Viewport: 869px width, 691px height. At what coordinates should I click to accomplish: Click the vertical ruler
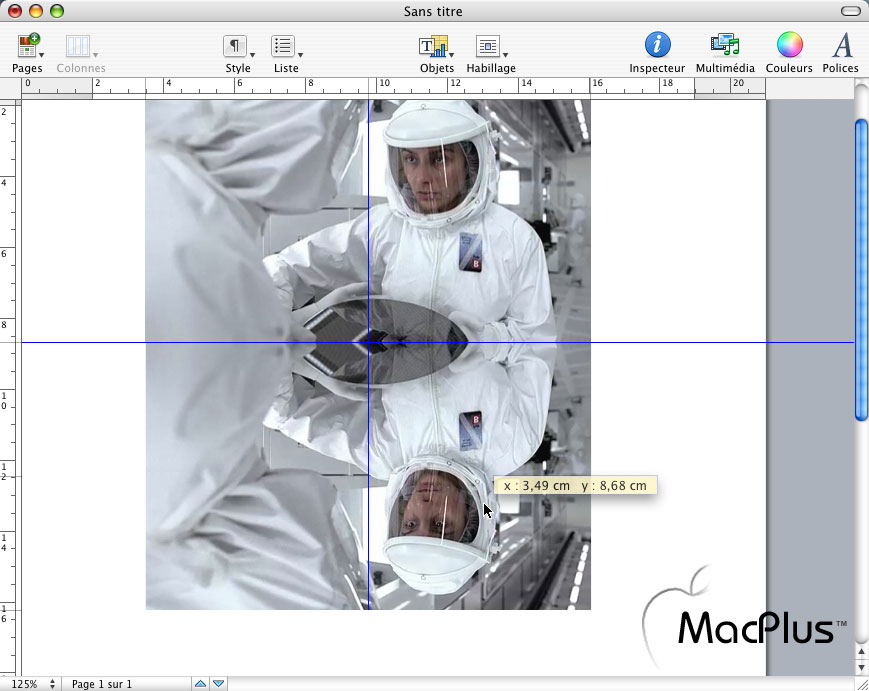11,388
